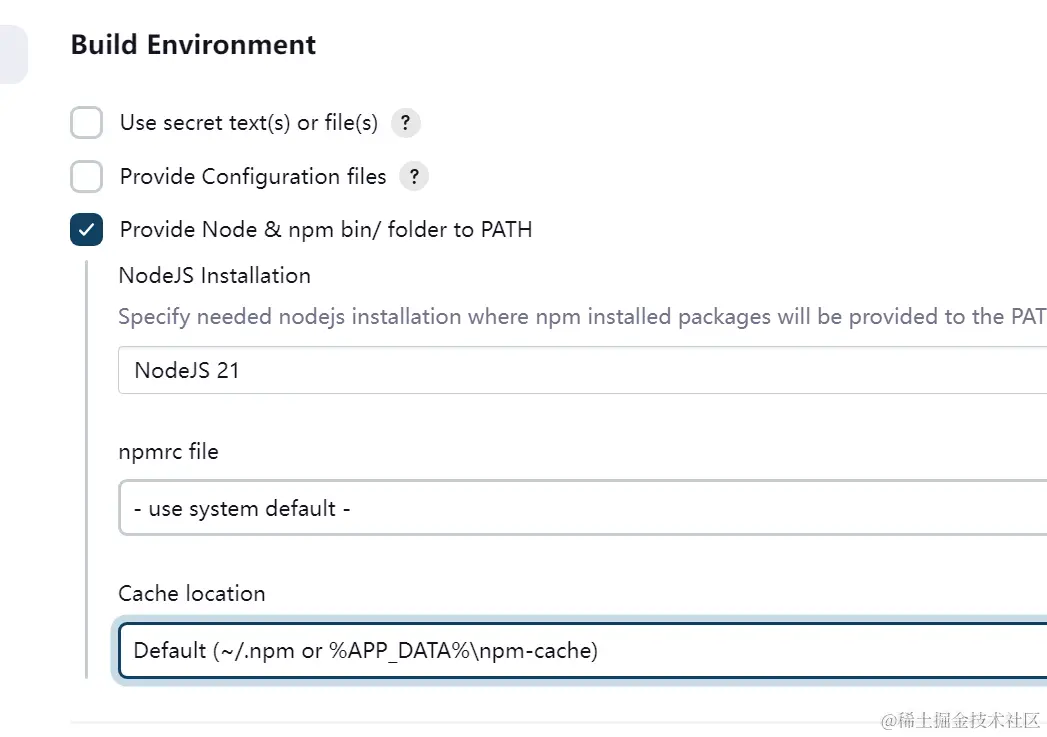1047x737 pixels.
Task: Click 'Provide Node & npm bin/ folder to PATH' text
Action: tap(326, 229)
